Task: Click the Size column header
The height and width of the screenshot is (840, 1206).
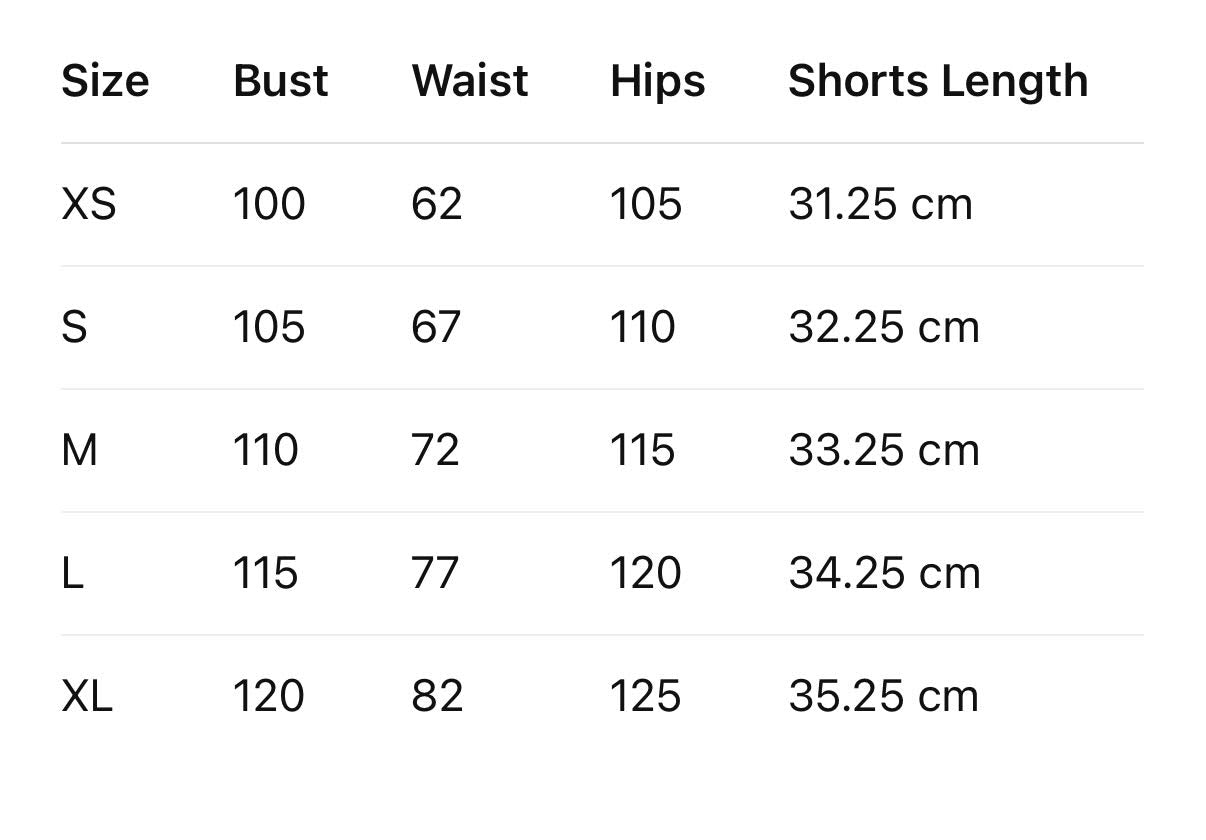Action: click(105, 81)
